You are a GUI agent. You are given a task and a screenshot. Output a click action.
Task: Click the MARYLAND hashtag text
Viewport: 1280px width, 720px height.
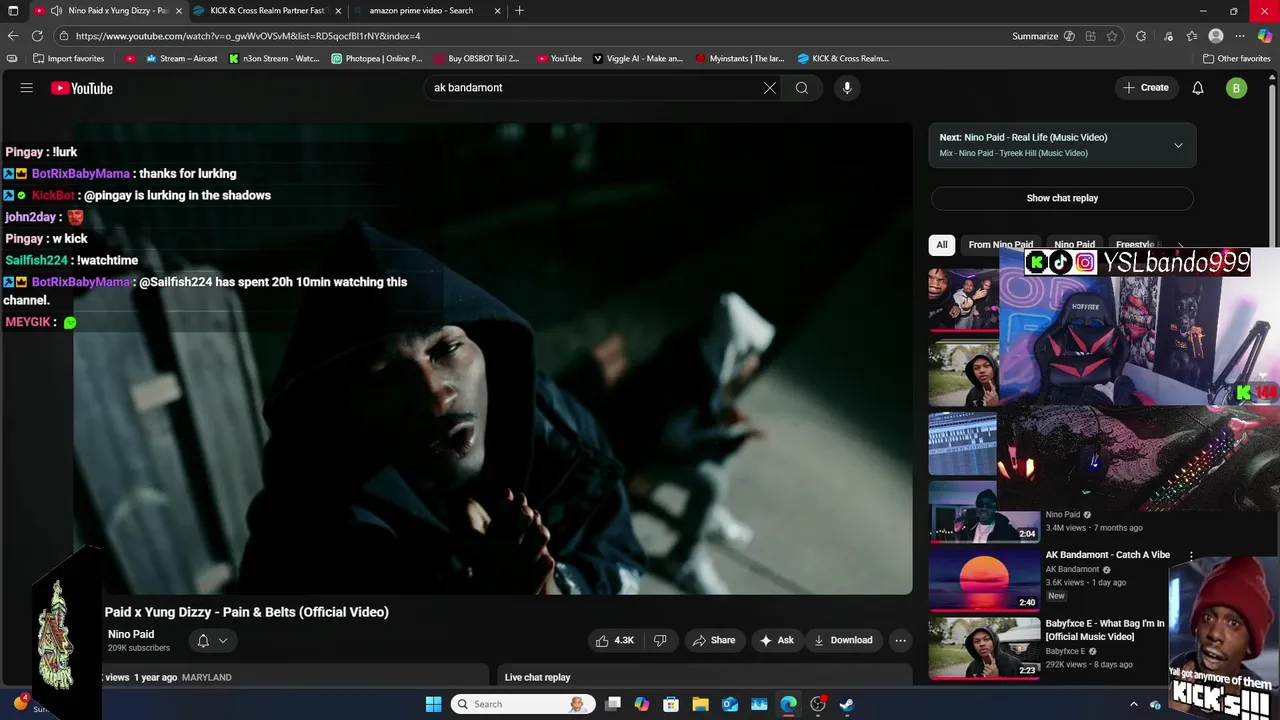207,678
